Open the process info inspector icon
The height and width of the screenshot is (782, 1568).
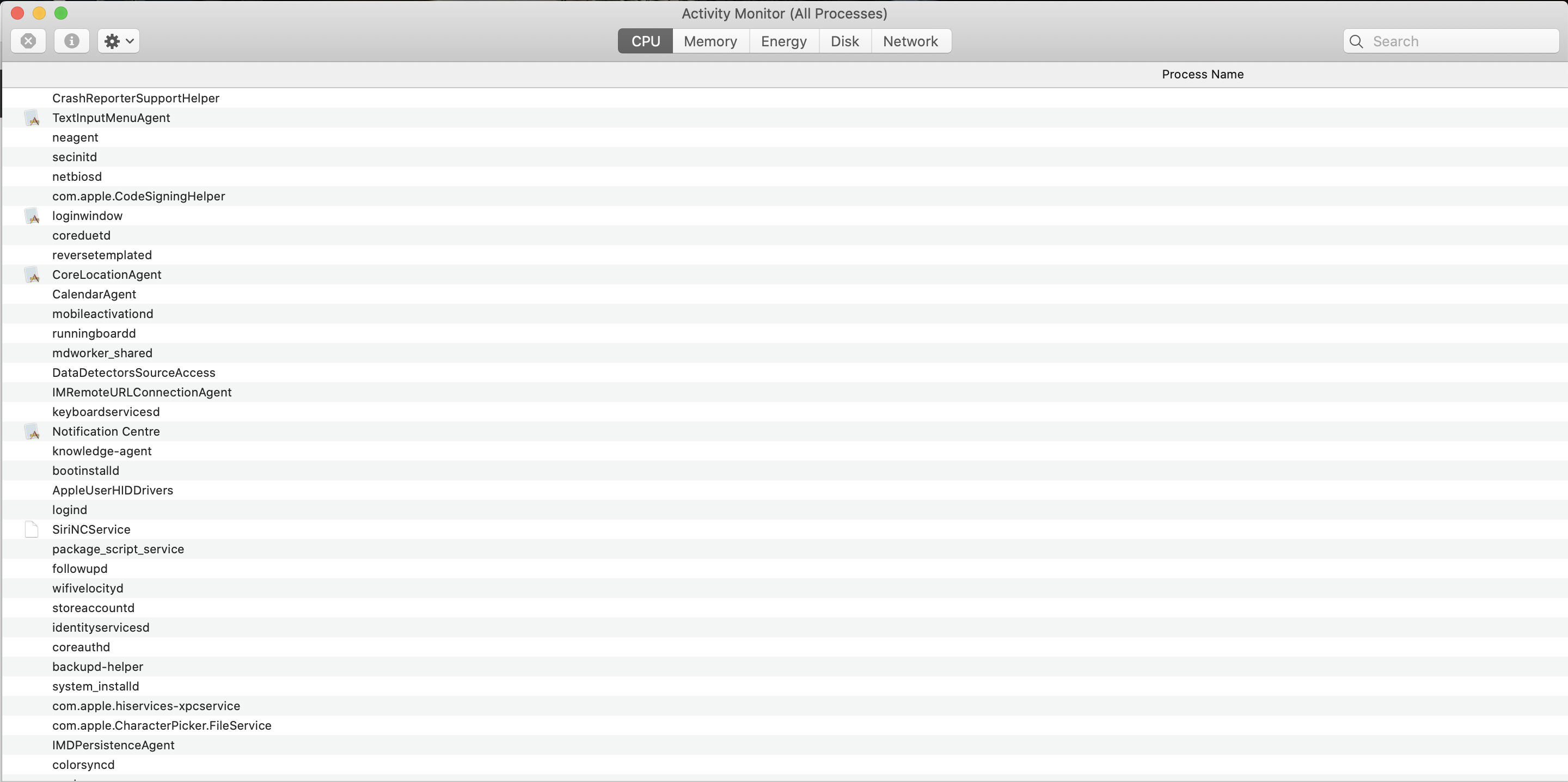click(72, 41)
